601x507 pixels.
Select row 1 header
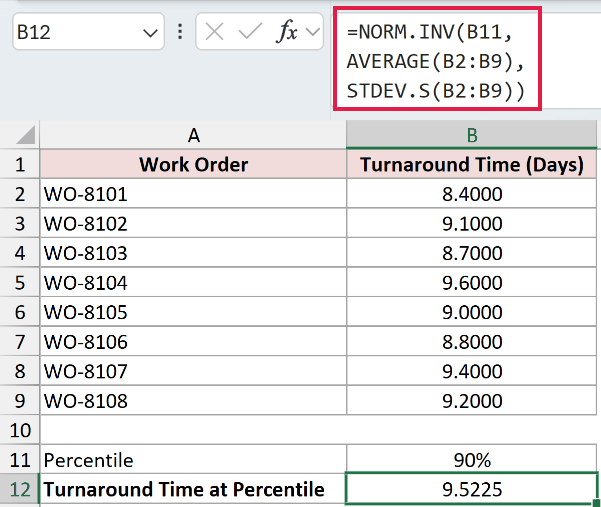(x=20, y=164)
